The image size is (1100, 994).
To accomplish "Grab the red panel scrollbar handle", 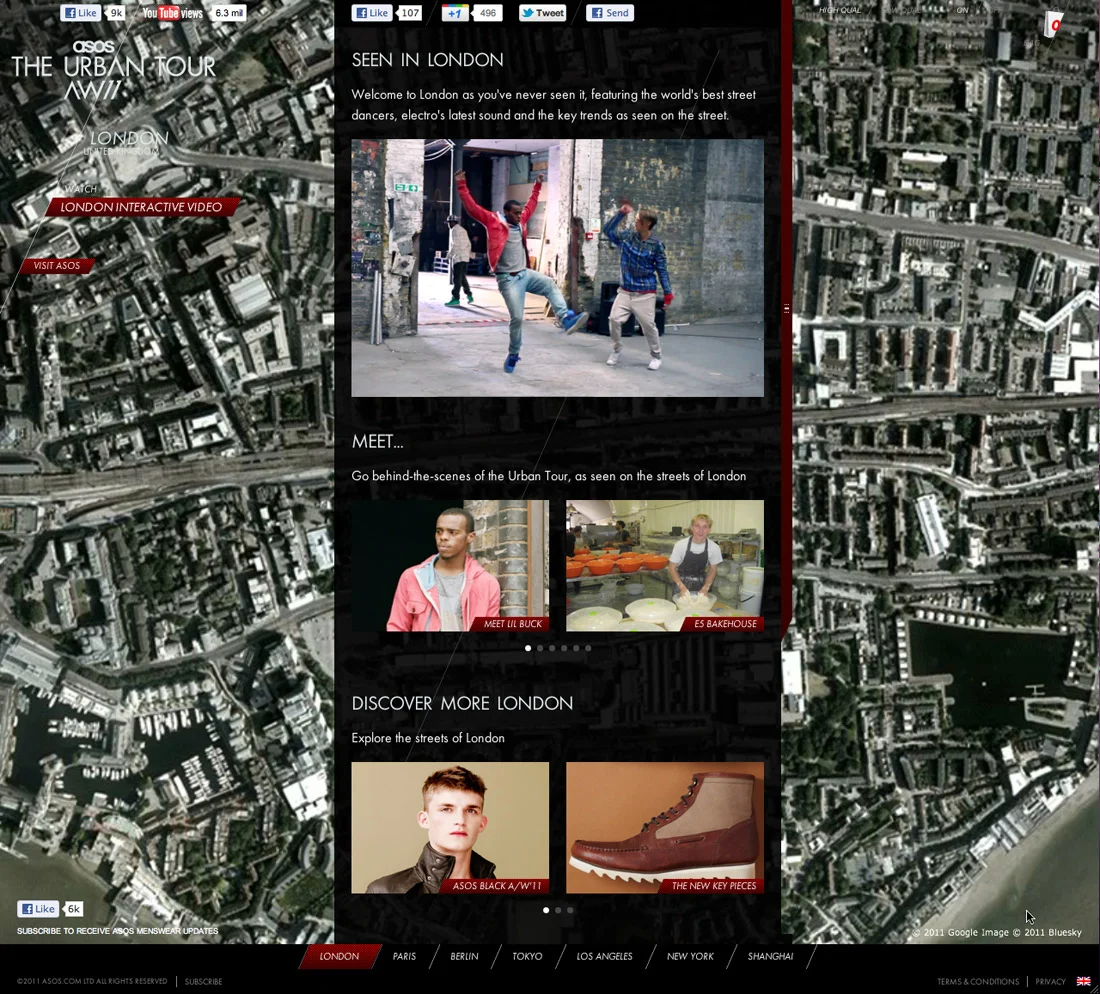I will [786, 309].
